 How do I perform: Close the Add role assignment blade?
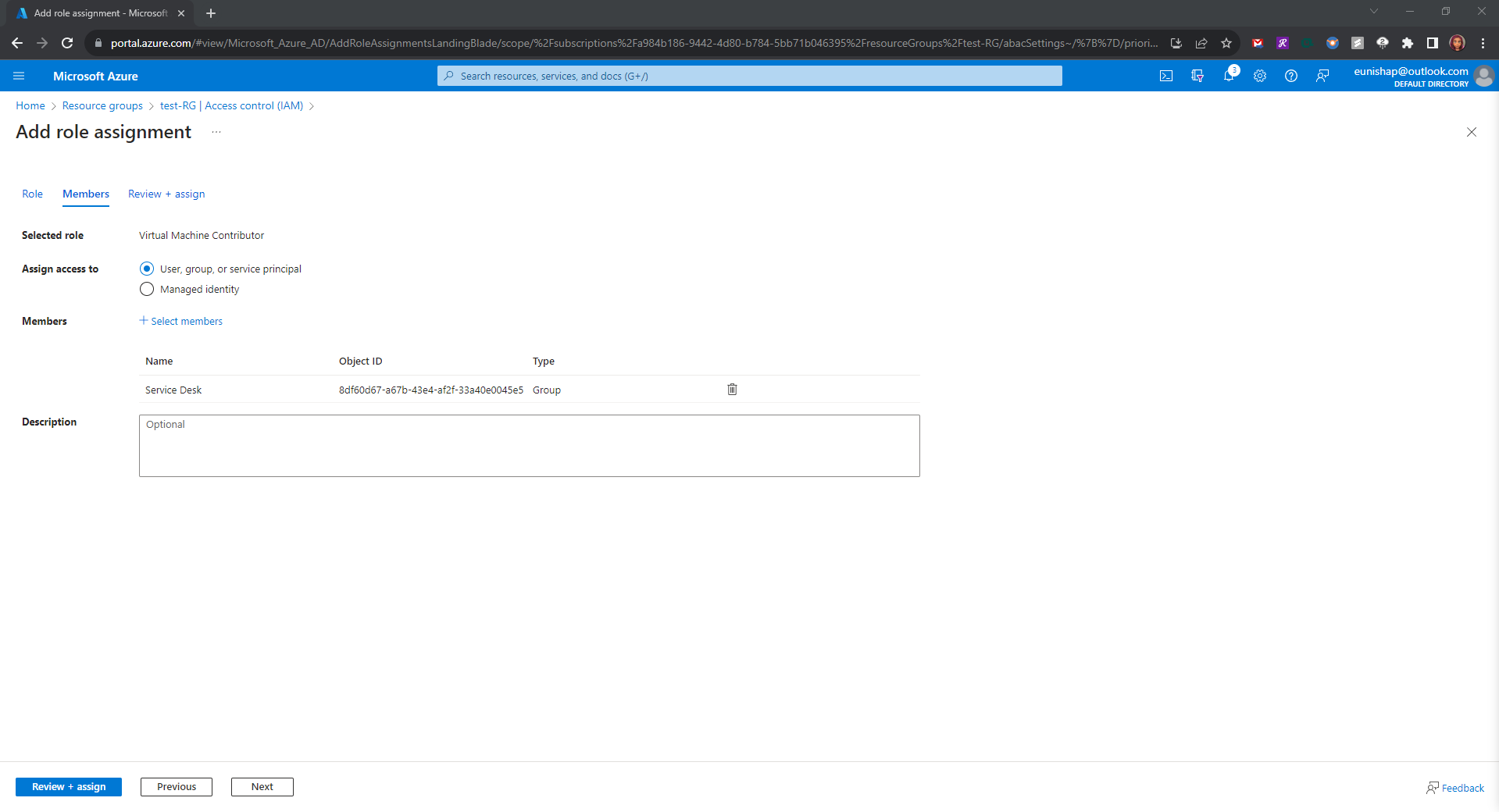1472,132
